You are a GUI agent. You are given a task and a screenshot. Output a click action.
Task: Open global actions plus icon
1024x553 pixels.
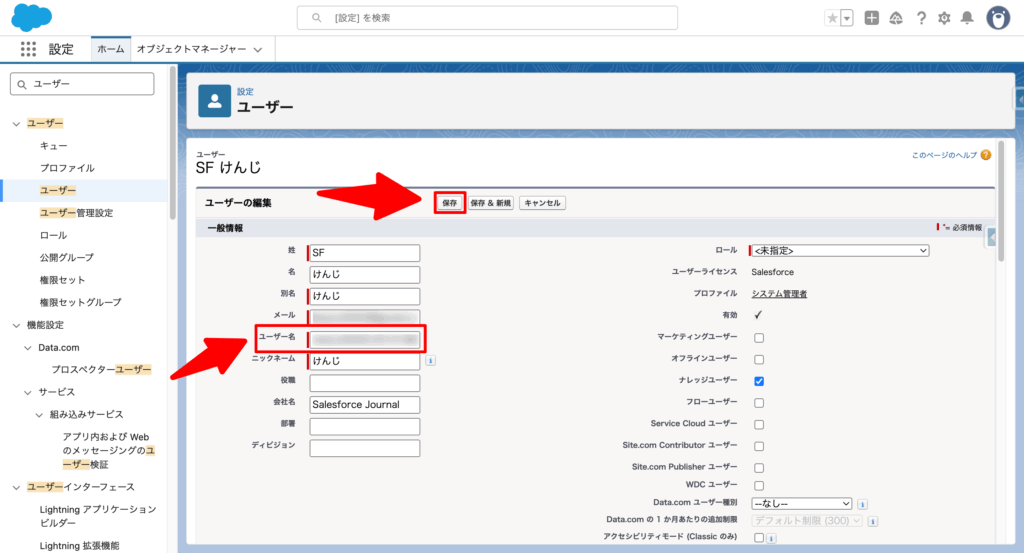(x=872, y=18)
